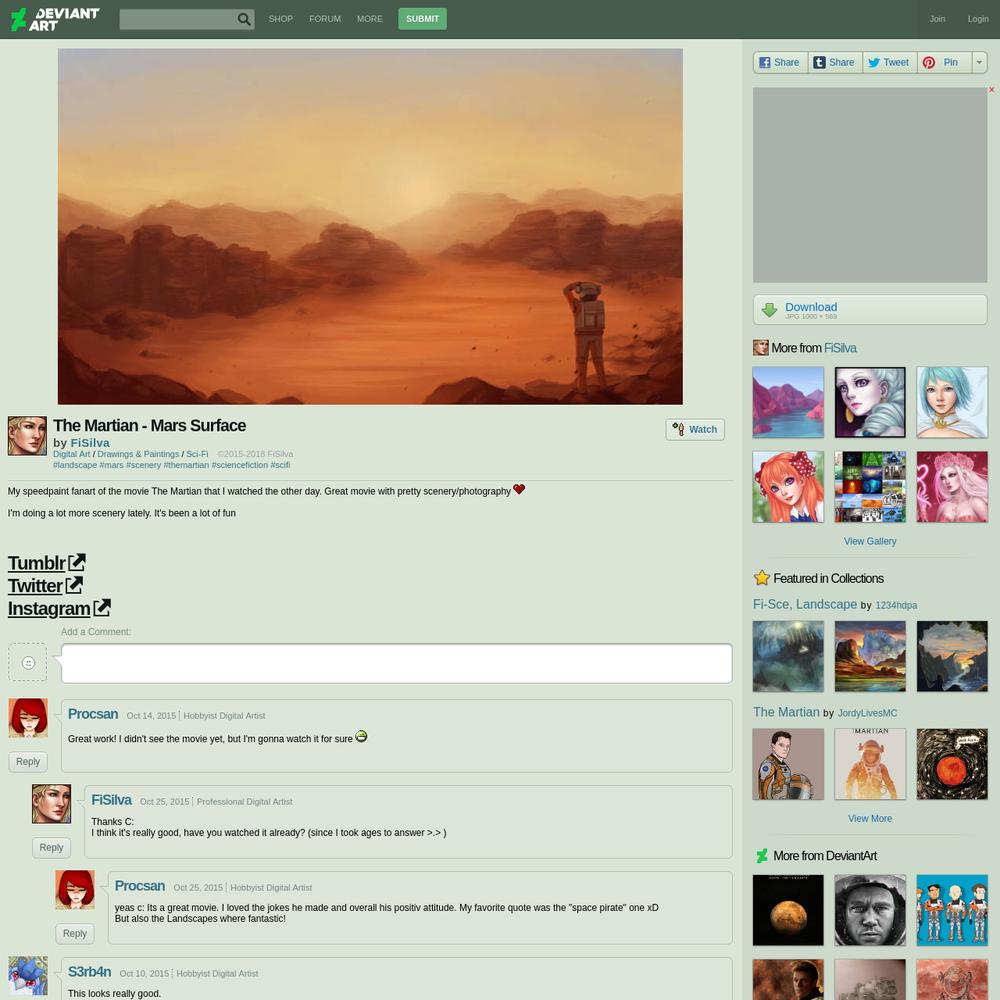The height and width of the screenshot is (1000, 1000).
Task: Close the sidebar advertisement
Action: point(991,90)
